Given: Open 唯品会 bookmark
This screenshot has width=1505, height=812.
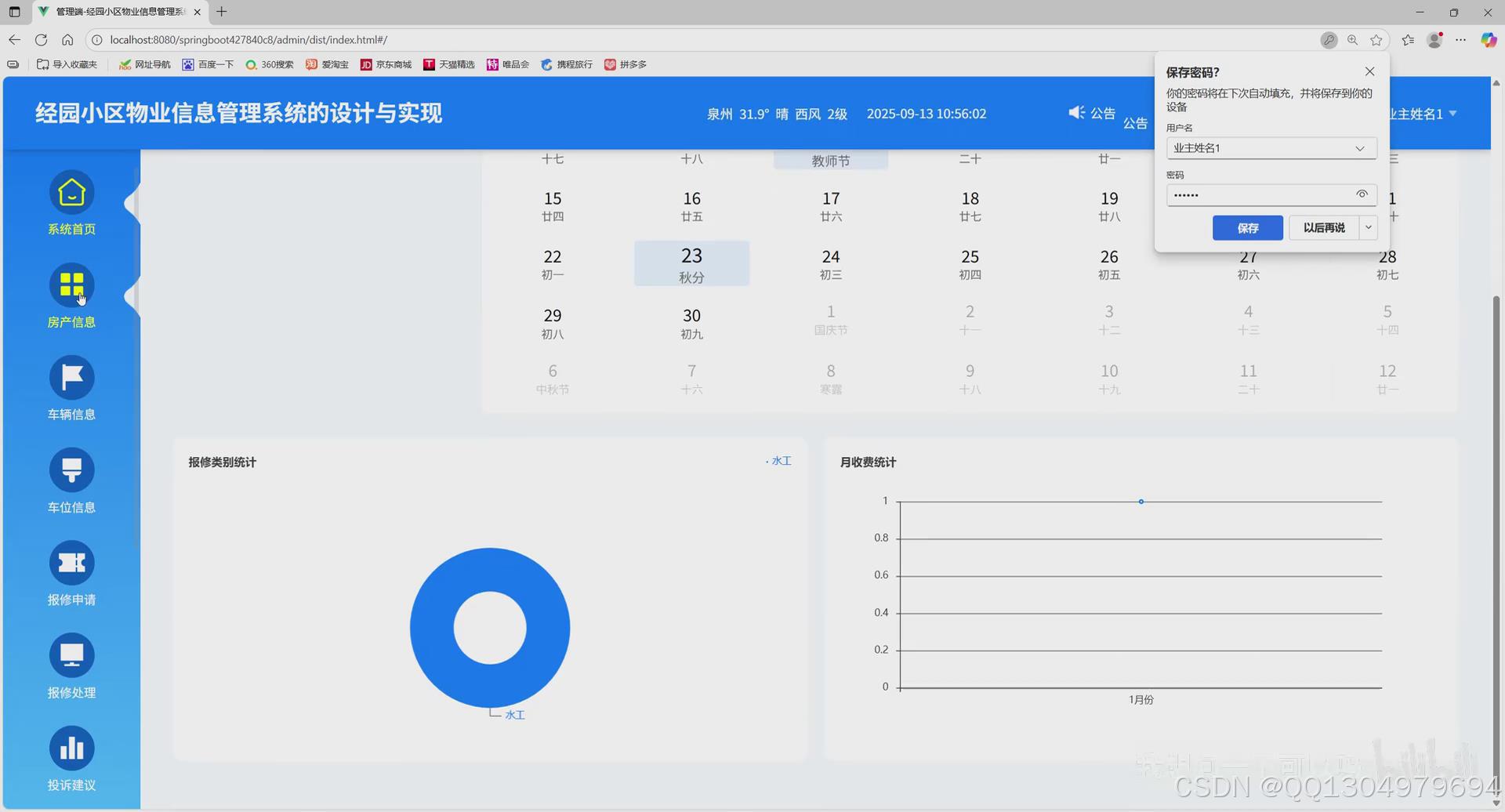Looking at the screenshot, I should pyautogui.click(x=508, y=64).
